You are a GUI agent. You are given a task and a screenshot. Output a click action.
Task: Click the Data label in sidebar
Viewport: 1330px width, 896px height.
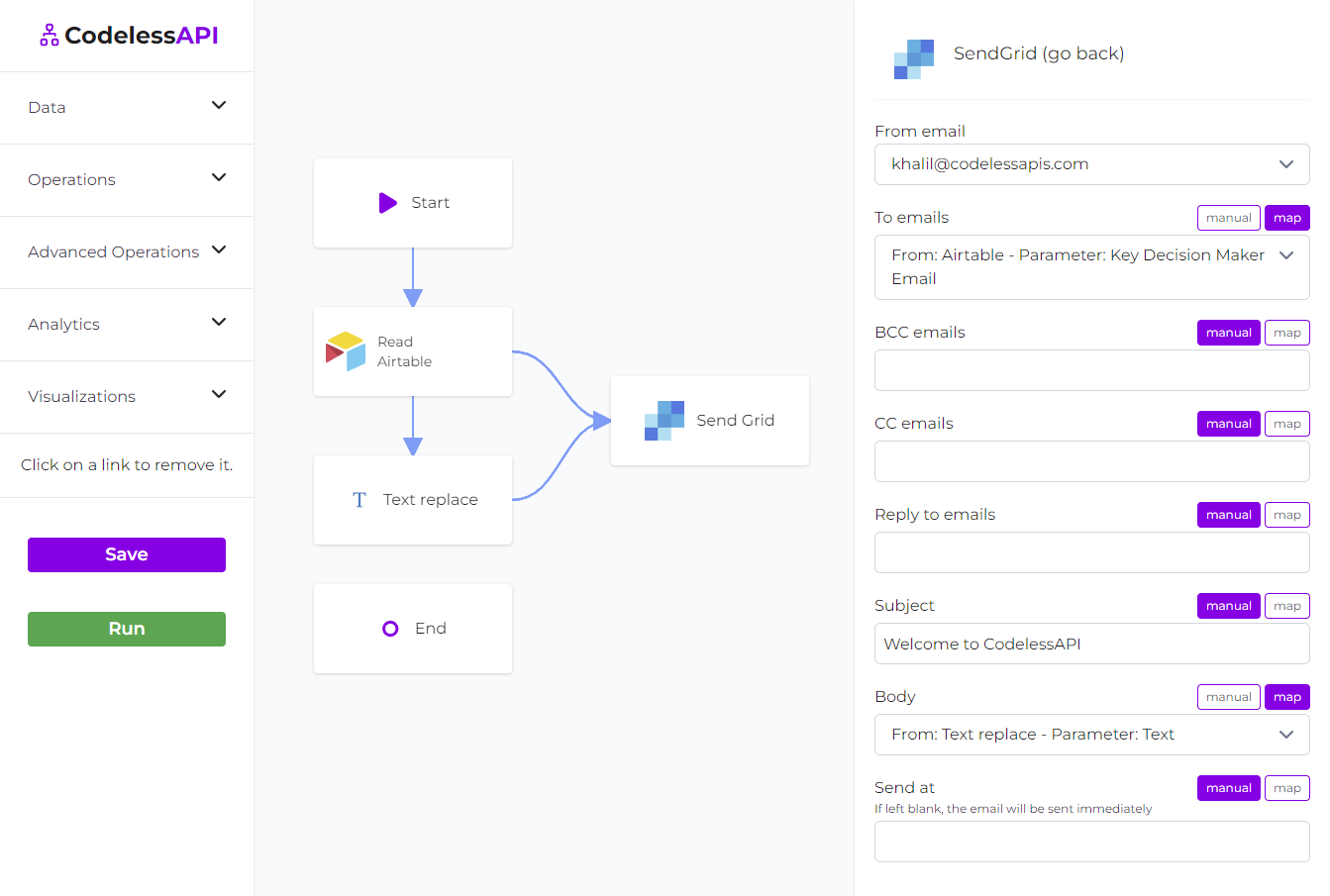click(x=47, y=107)
